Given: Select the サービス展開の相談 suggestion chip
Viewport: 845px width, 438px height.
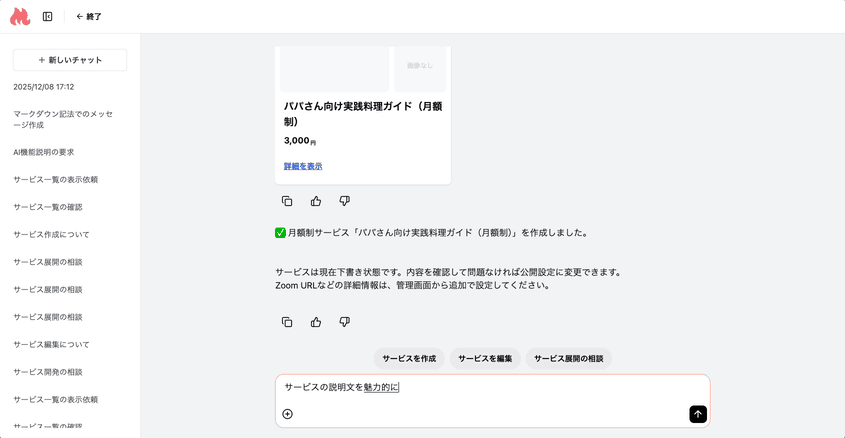Looking at the screenshot, I should (x=568, y=358).
